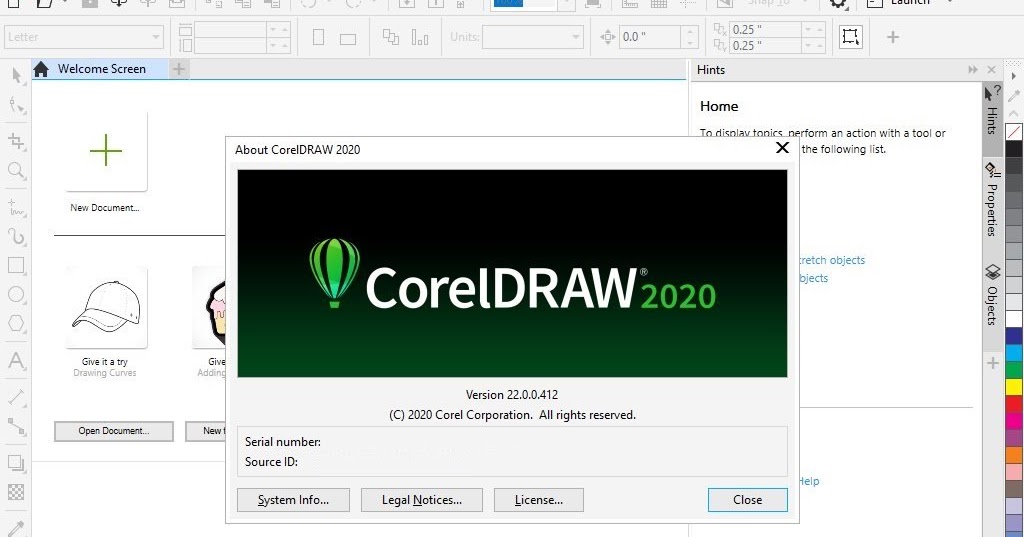Select the Eyedropper tool in toolbox
The width and height of the screenshot is (1024, 537).
pyautogui.click(x=16, y=528)
